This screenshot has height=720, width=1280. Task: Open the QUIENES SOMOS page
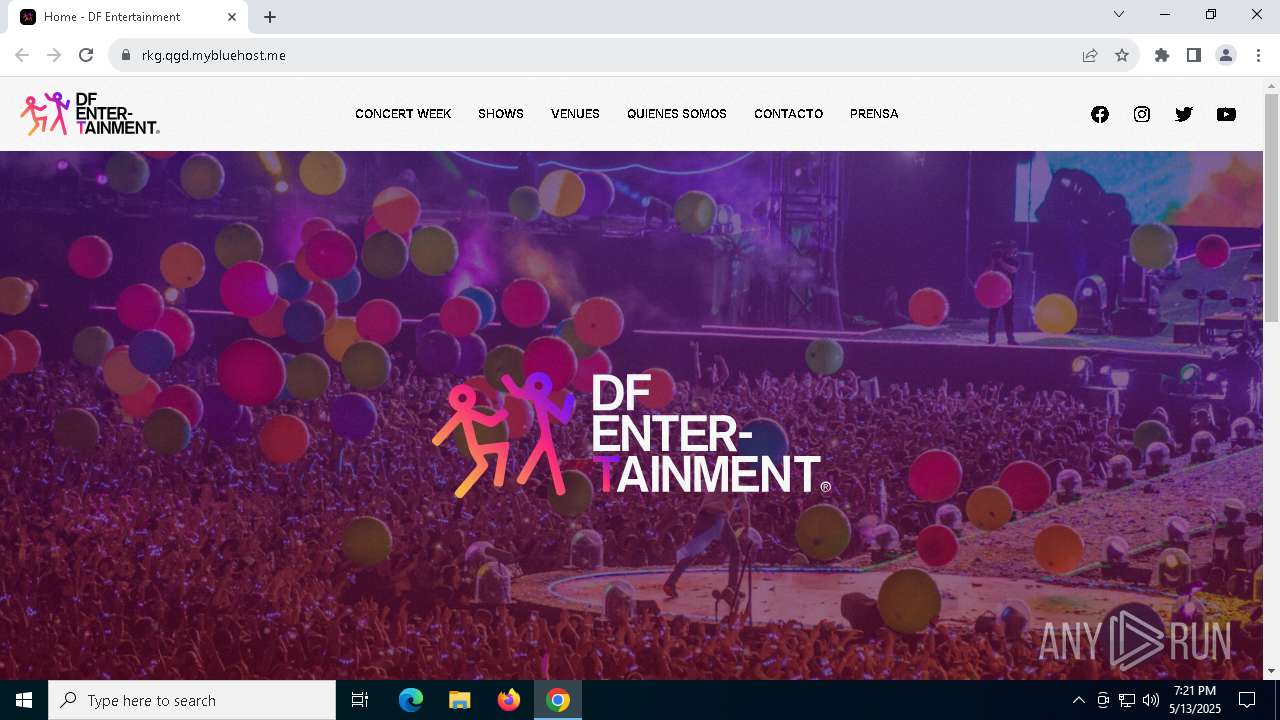(x=677, y=114)
